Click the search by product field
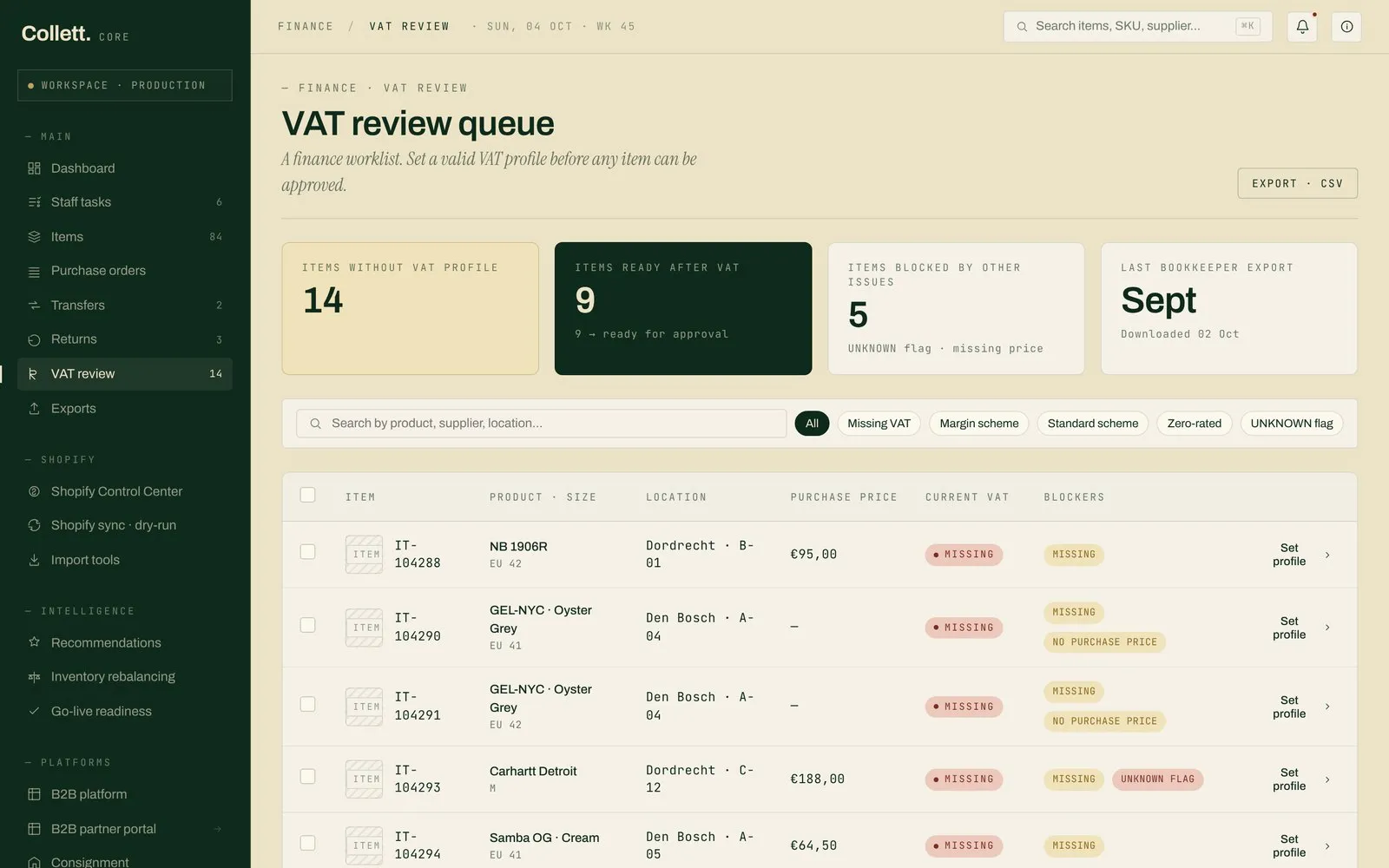Screen dimensions: 1389x868 [x=541, y=424]
